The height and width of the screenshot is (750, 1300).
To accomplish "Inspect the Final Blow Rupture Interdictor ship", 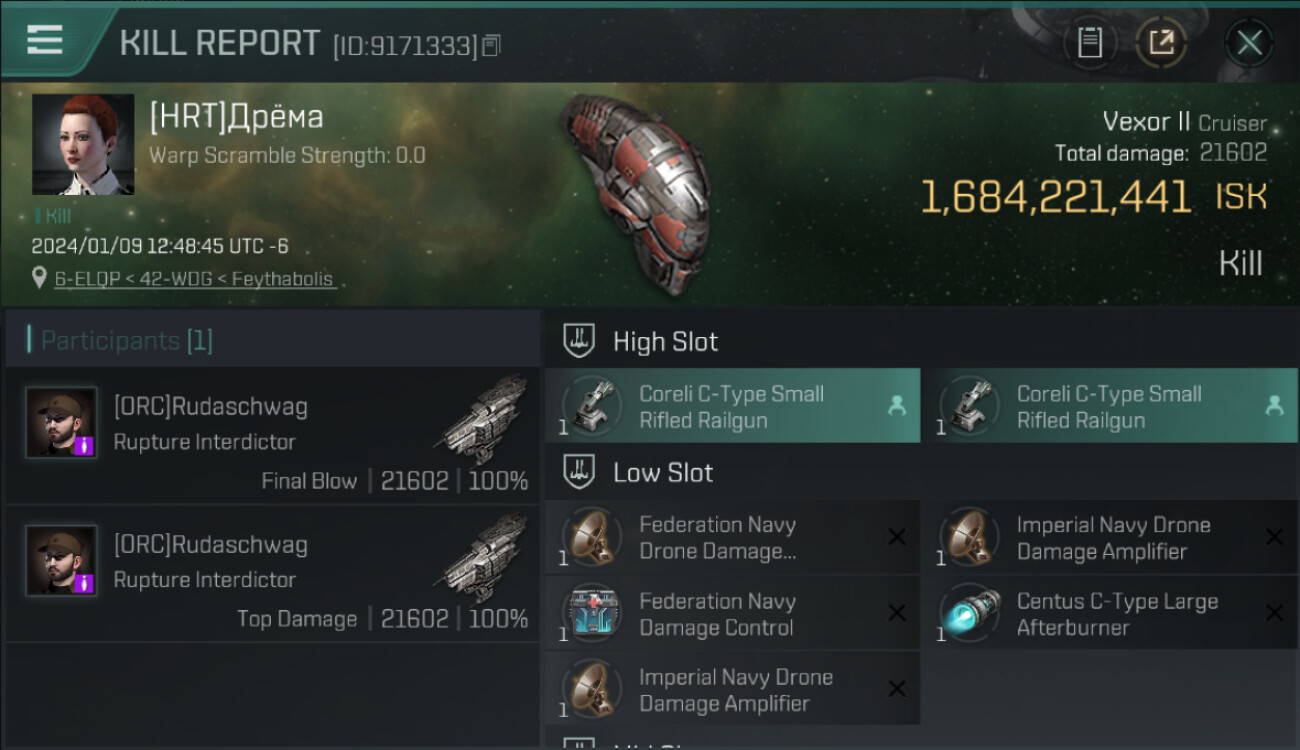I will click(x=483, y=419).
